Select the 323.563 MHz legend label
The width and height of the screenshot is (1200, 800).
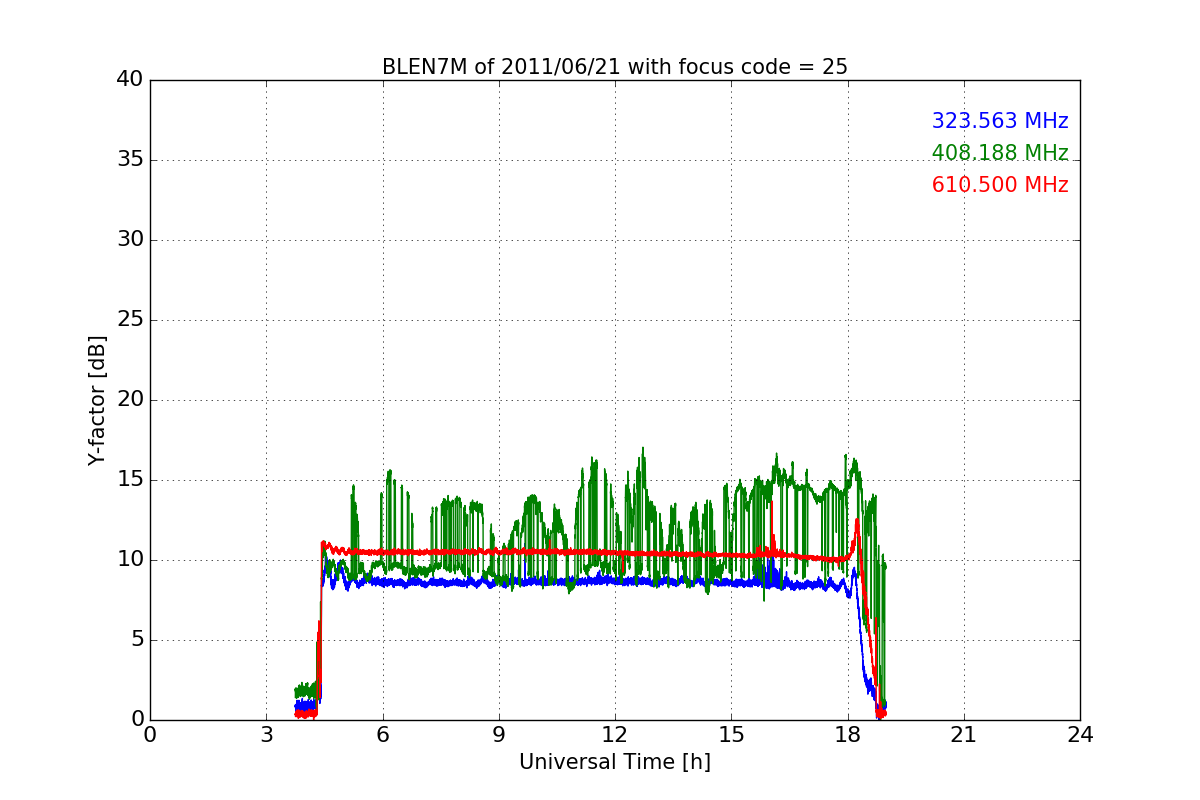click(x=1000, y=121)
